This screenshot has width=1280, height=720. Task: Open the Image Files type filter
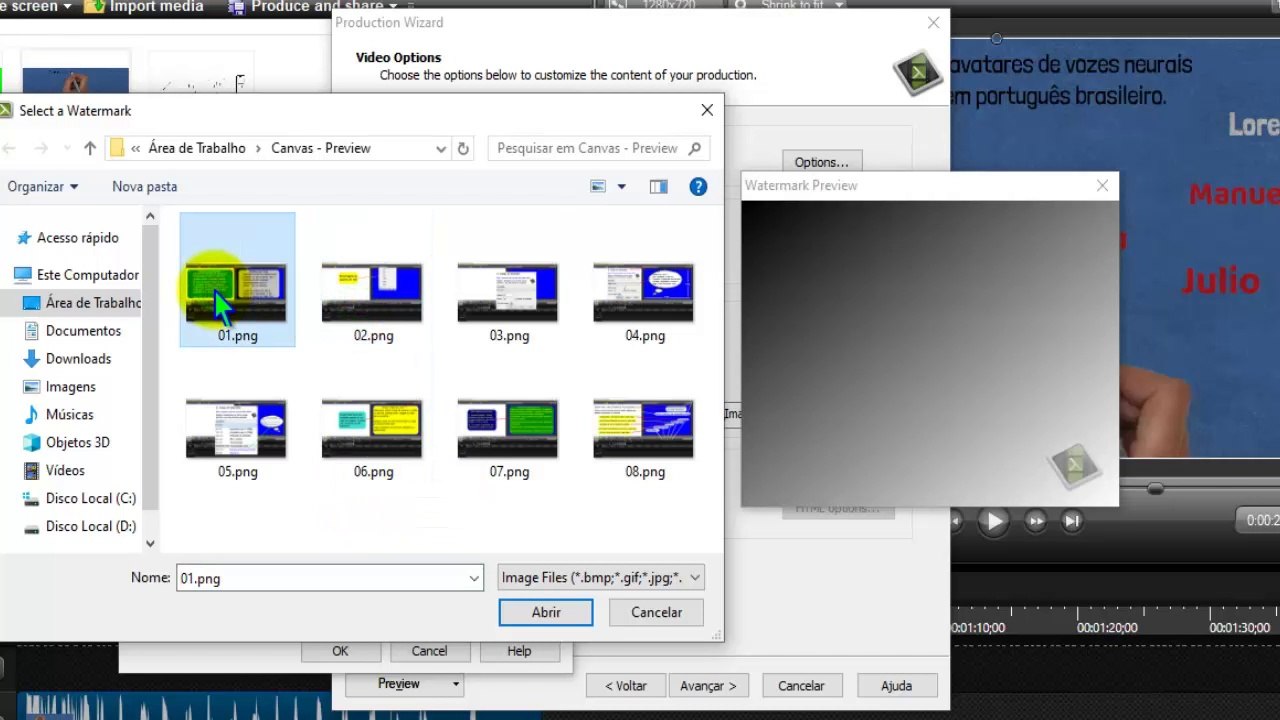click(601, 578)
